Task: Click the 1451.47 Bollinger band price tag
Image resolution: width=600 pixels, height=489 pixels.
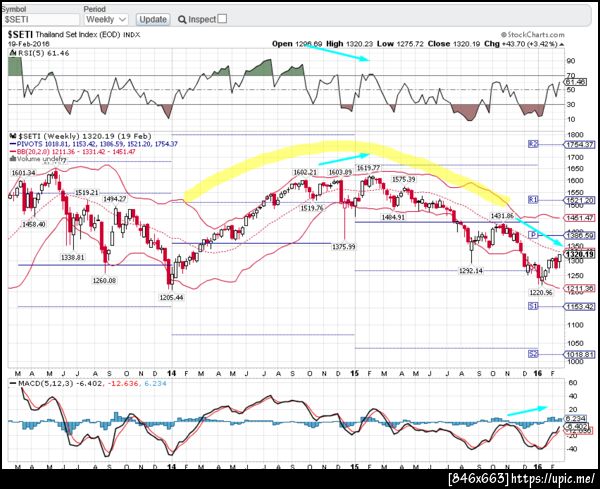Action: click(x=579, y=218)
